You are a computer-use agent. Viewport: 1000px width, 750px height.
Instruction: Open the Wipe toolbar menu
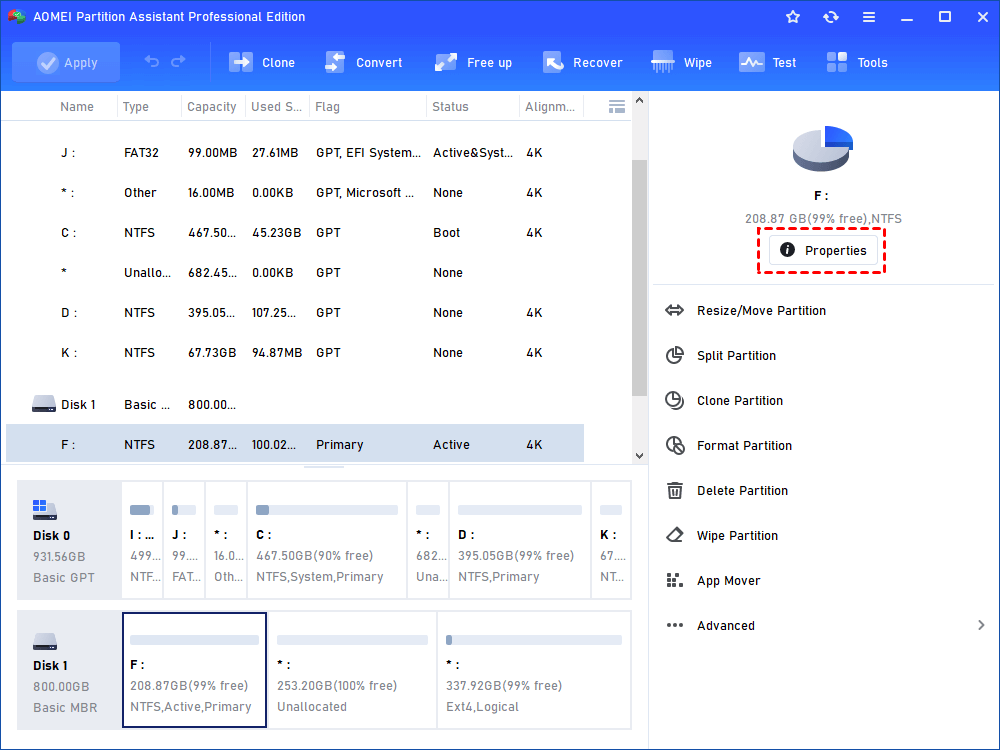(x=681, y=62)
